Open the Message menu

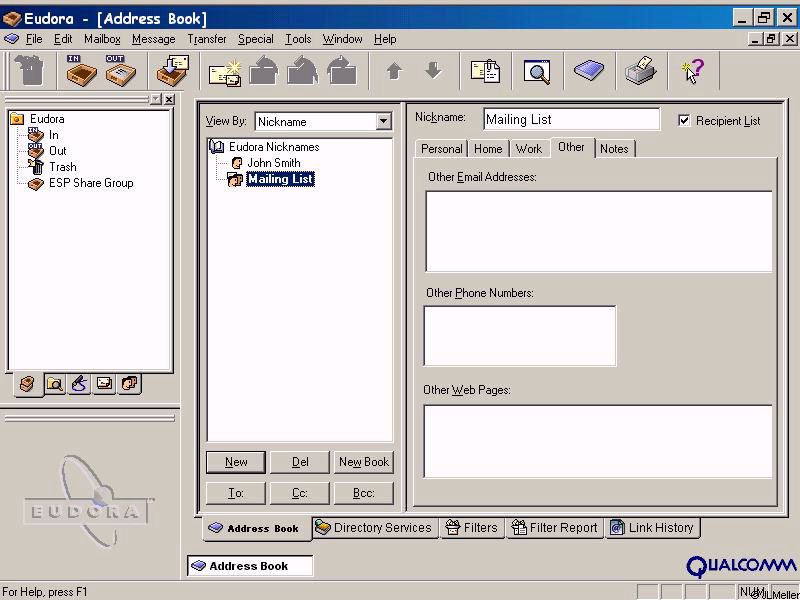pos(154,39)
